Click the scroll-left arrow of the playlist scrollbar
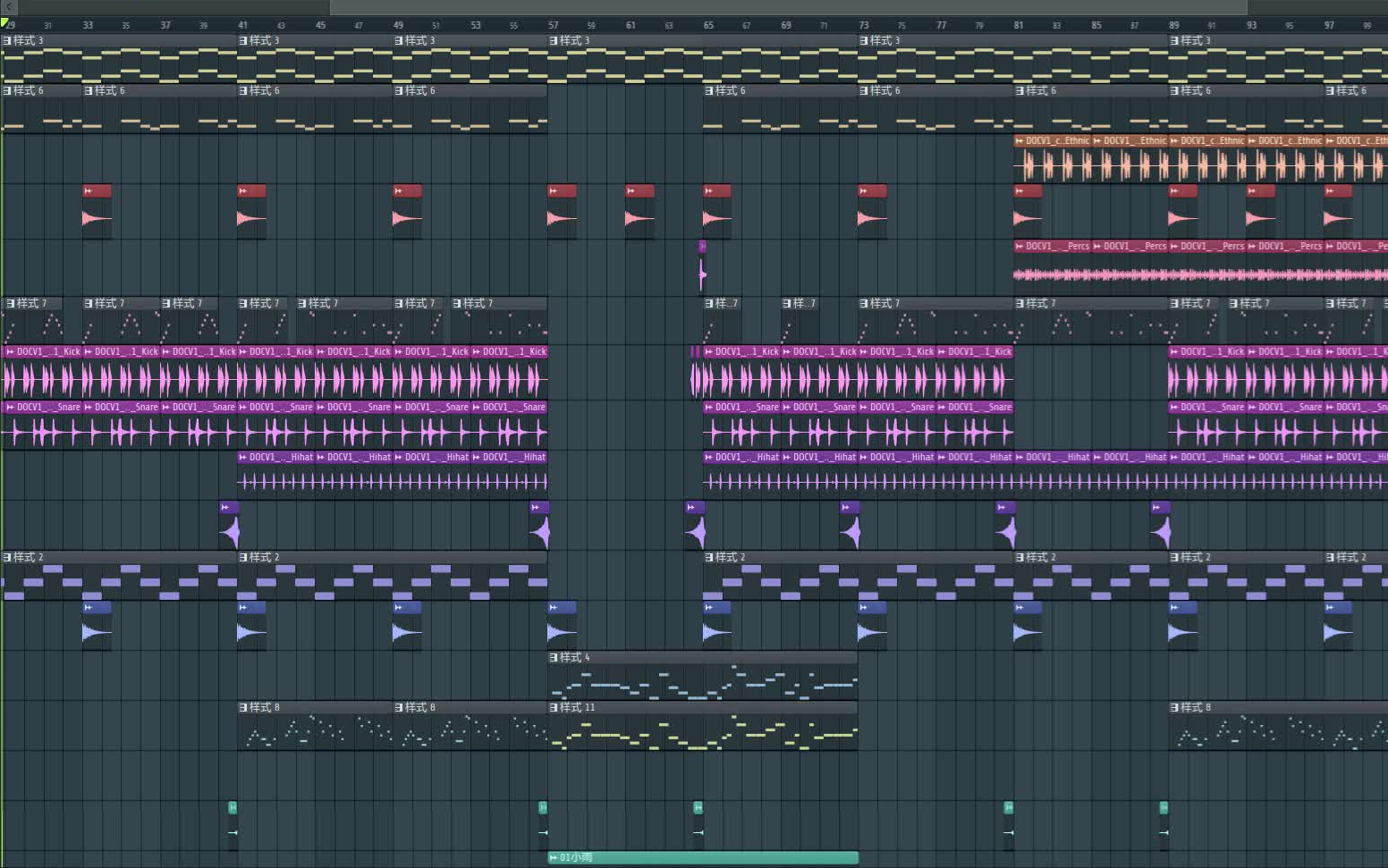 coord(8,6)
